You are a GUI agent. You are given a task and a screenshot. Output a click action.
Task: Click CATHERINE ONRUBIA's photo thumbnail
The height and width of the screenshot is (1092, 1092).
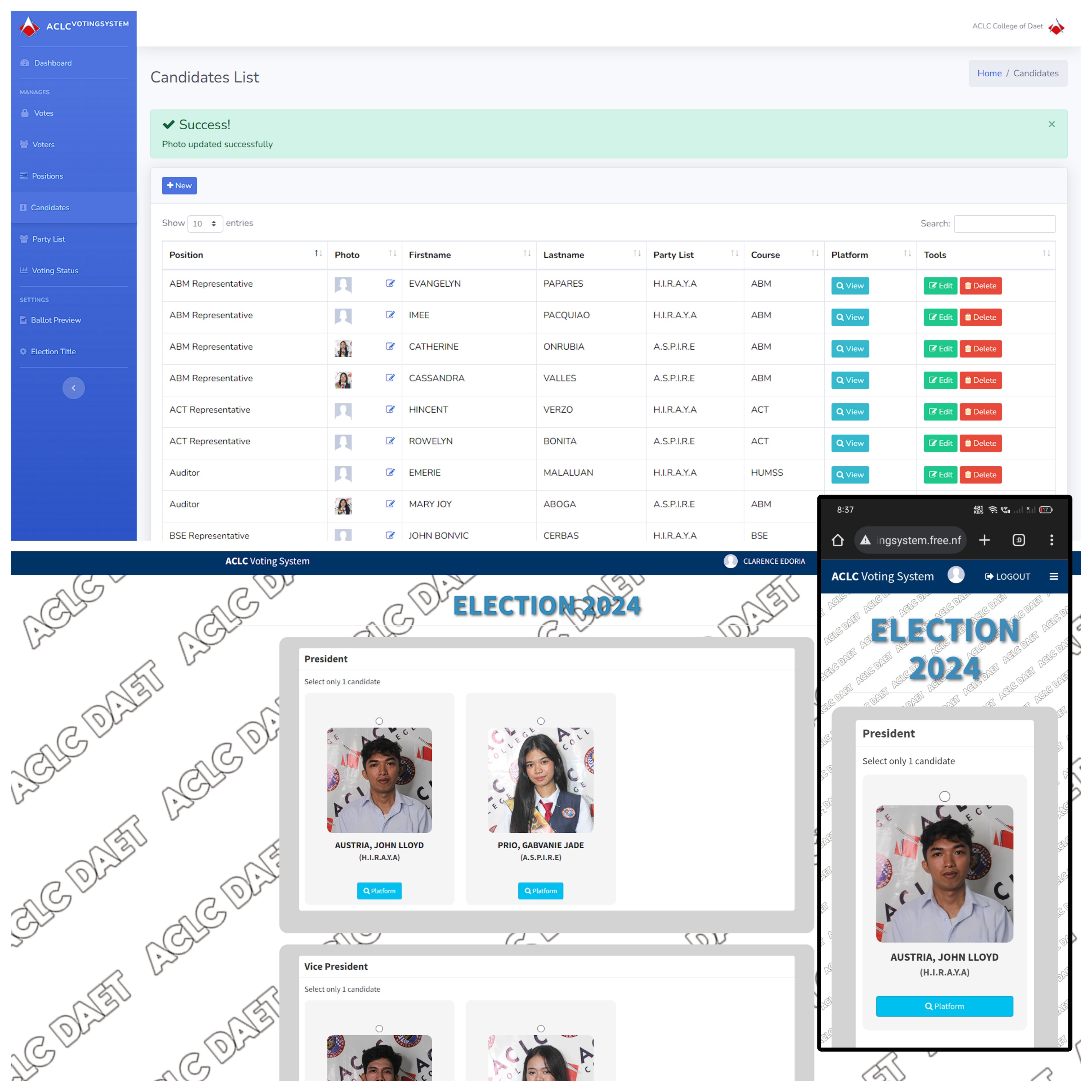(343, 349)
